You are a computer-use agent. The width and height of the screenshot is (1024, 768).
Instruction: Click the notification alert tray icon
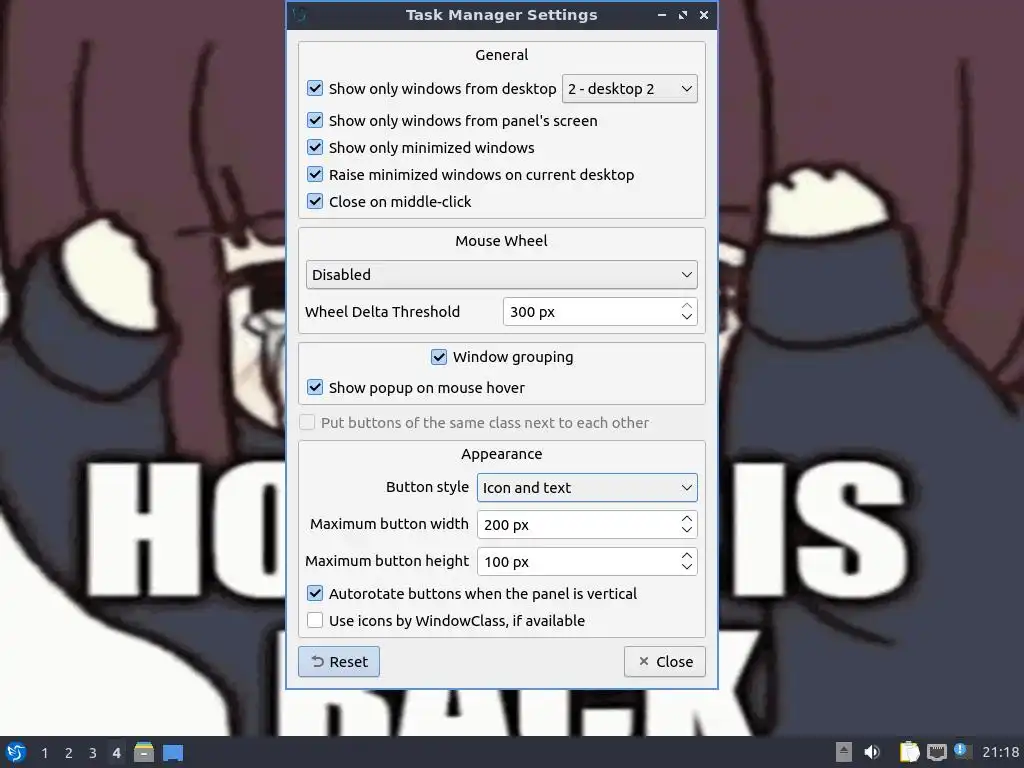tap(962, 751)
